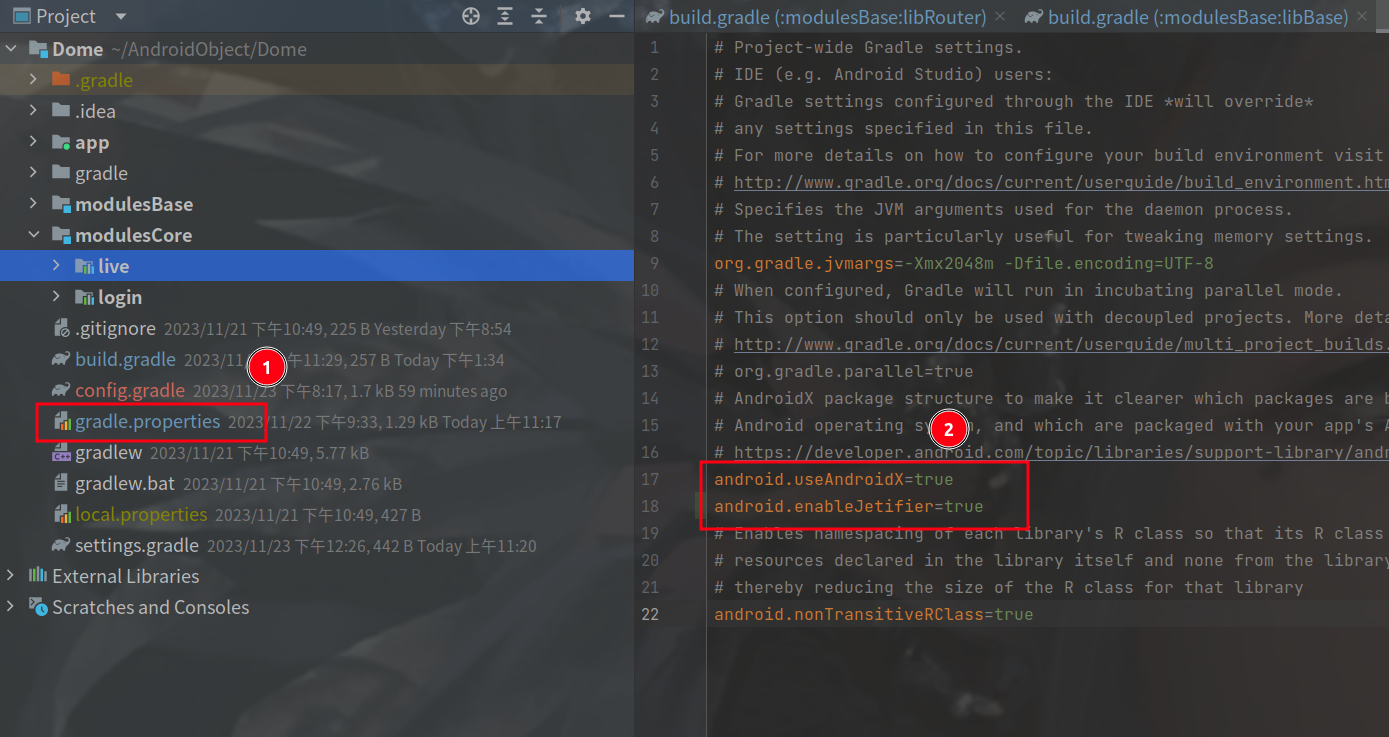Select the login module name

tap(120, 297)
